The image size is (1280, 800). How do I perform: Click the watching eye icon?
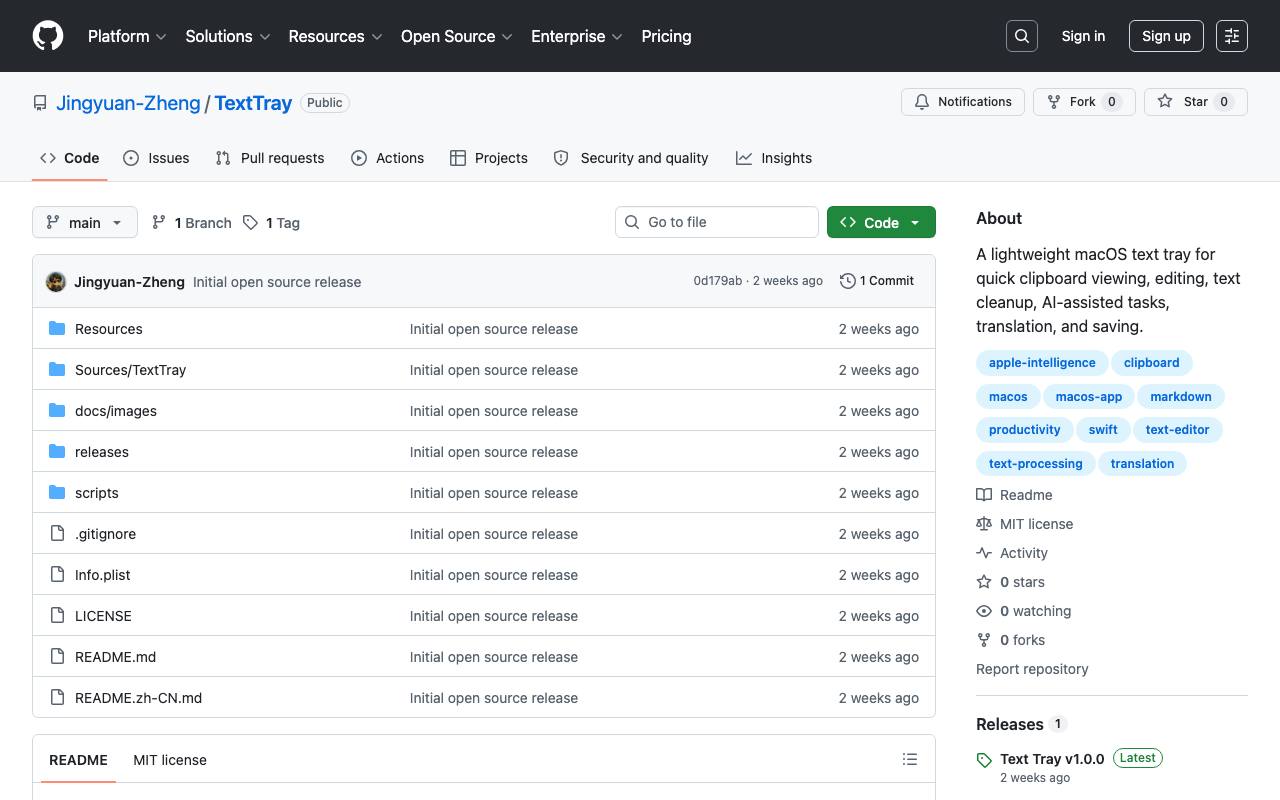click(984, 611)
